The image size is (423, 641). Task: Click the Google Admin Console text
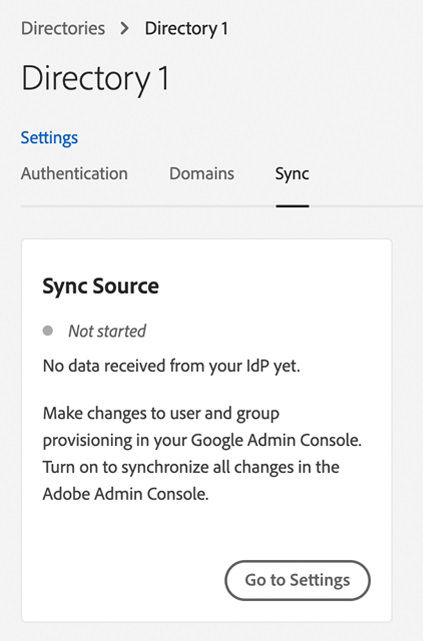click(276, 440)
